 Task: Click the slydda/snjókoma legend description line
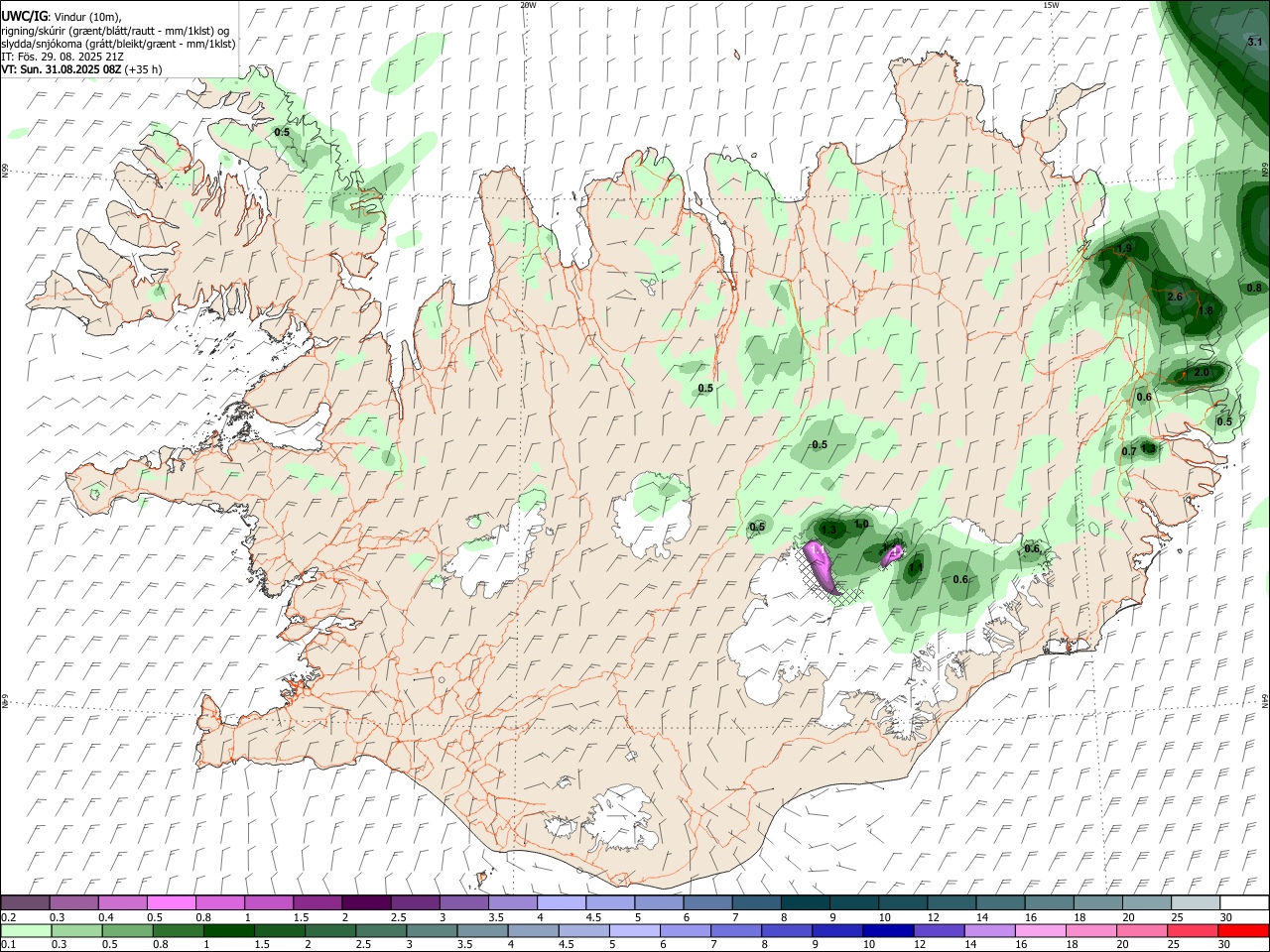click(x=118, y=44)
